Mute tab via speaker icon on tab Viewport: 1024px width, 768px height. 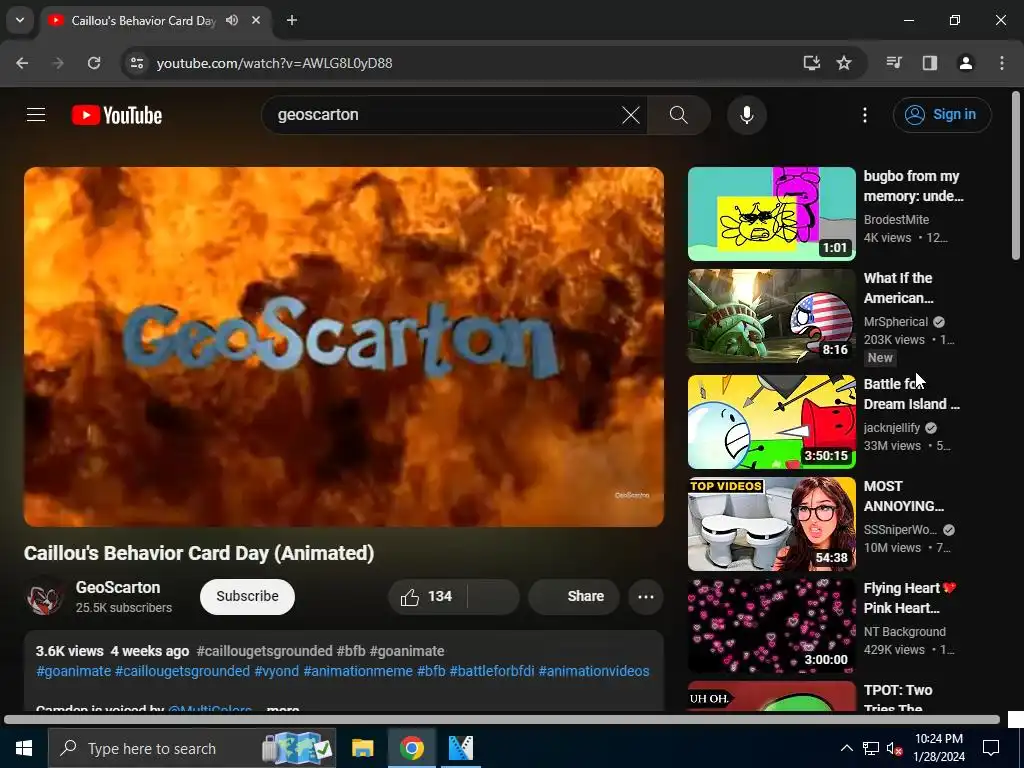232,20
